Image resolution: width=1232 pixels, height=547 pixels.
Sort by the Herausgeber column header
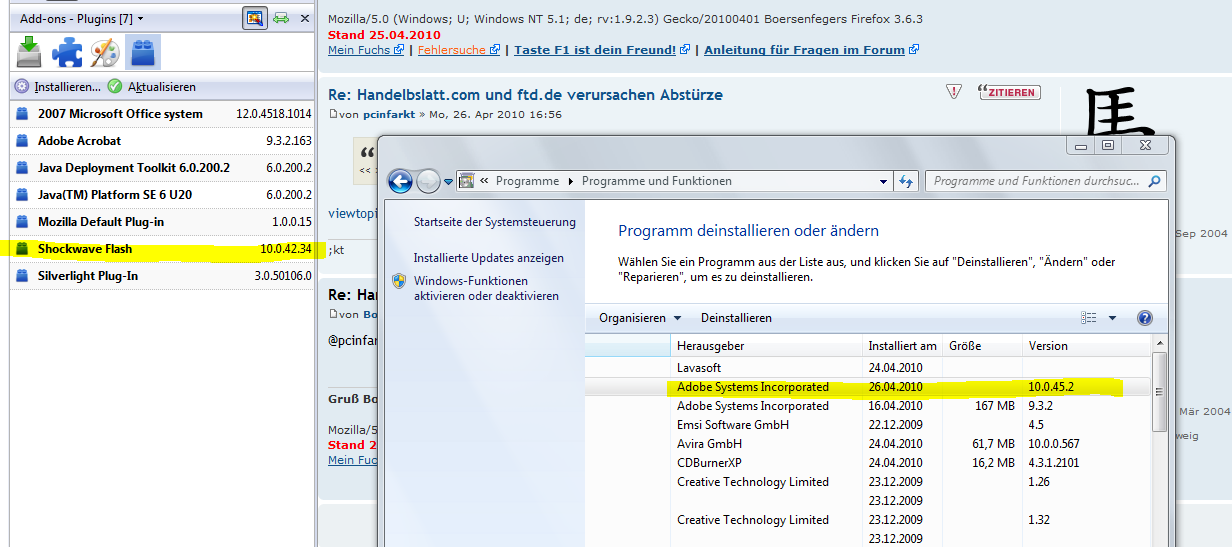click(766, 346)
